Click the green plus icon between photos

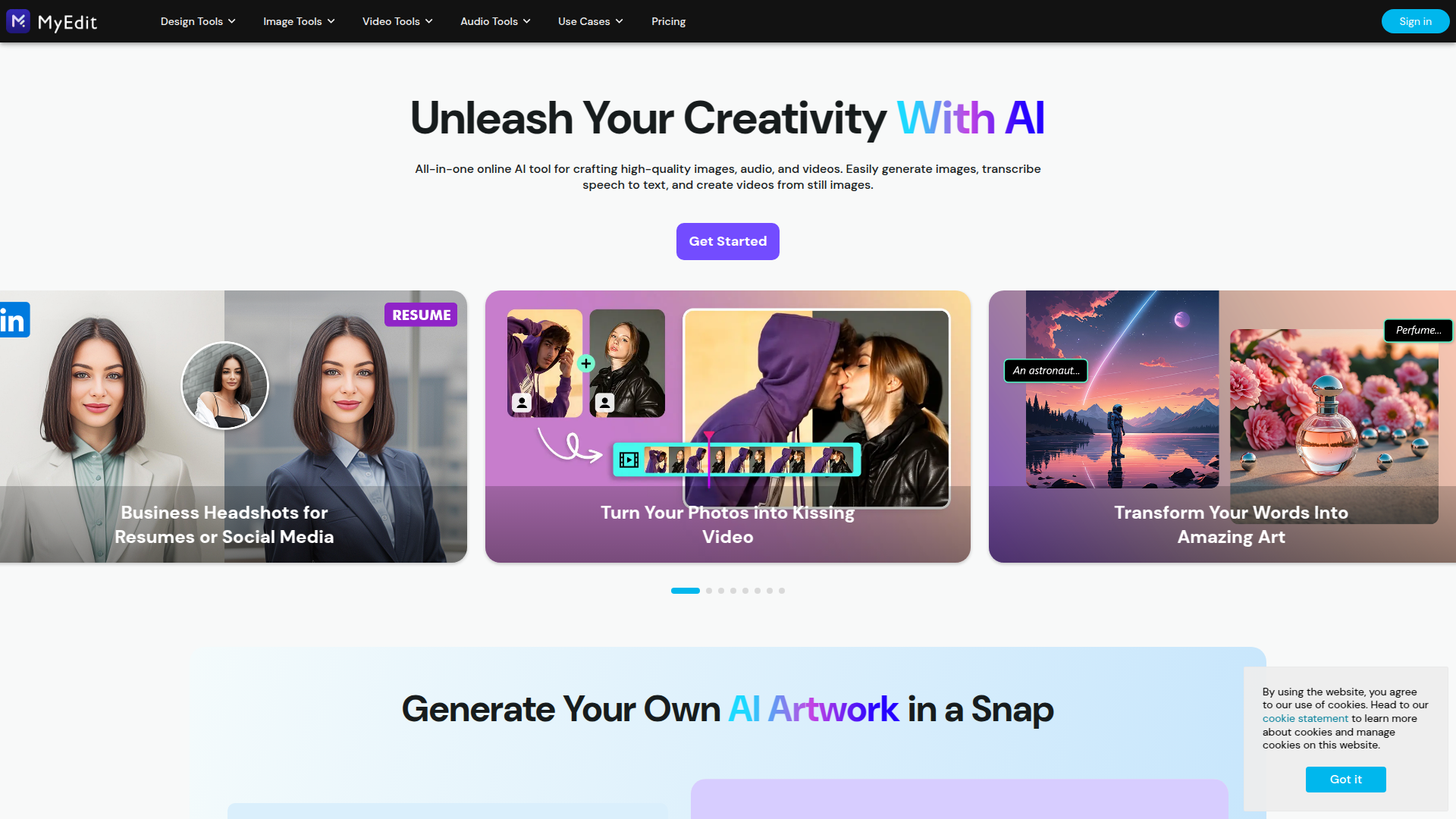click(x=586, y=363)
